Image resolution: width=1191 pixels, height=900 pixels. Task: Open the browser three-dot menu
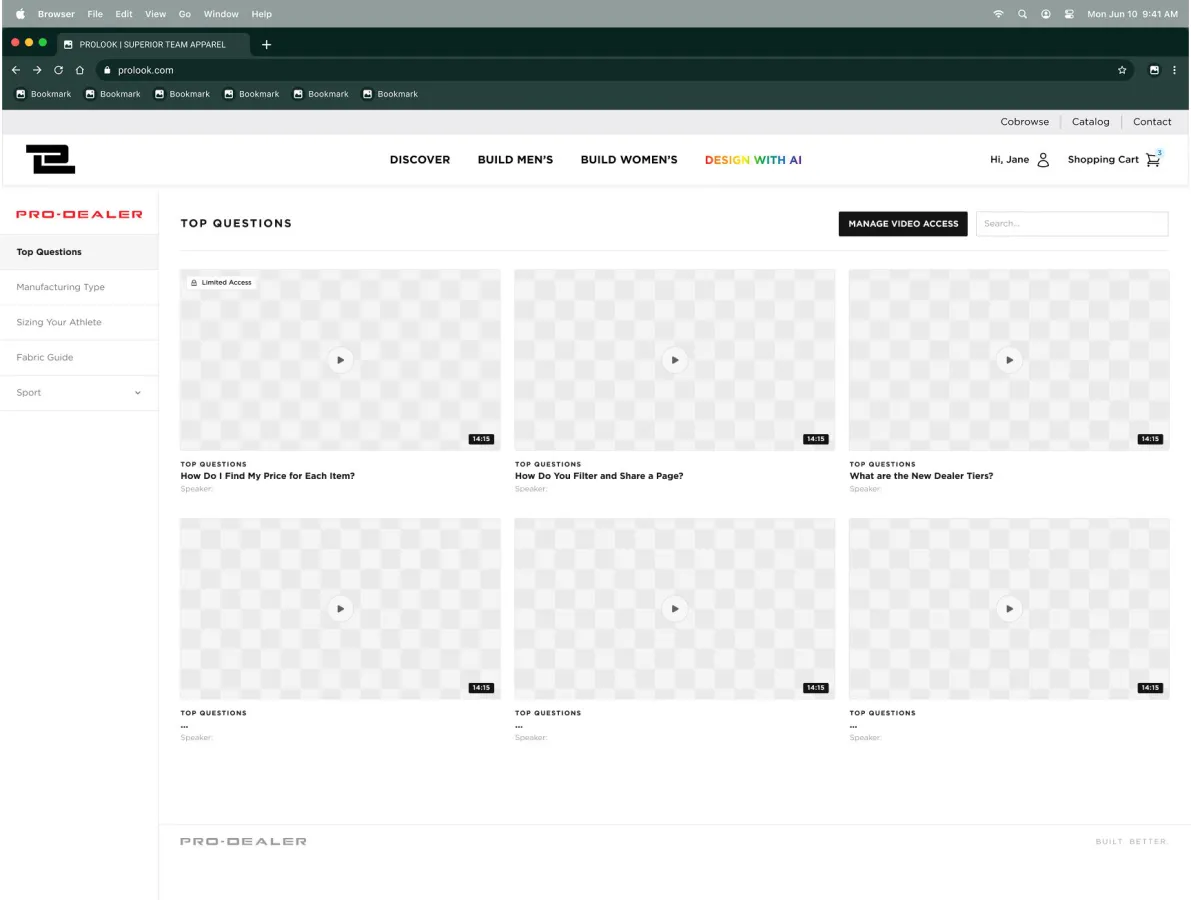pyautogui.click(x=1174, y=70)
